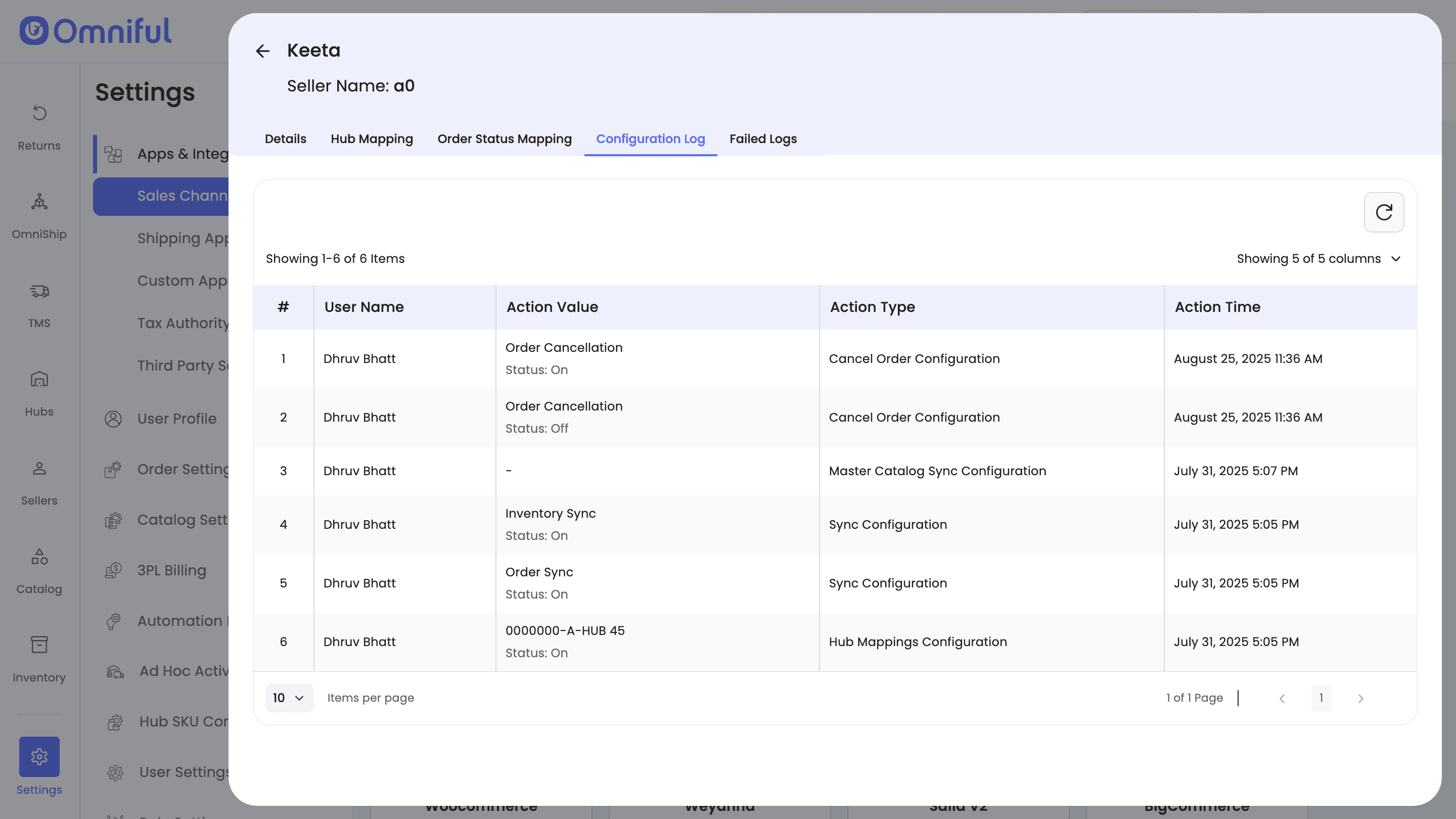The height and width of the screenshot is (819, 1456).
Task: Open the TMS truck icon
Action: [39, 292]
